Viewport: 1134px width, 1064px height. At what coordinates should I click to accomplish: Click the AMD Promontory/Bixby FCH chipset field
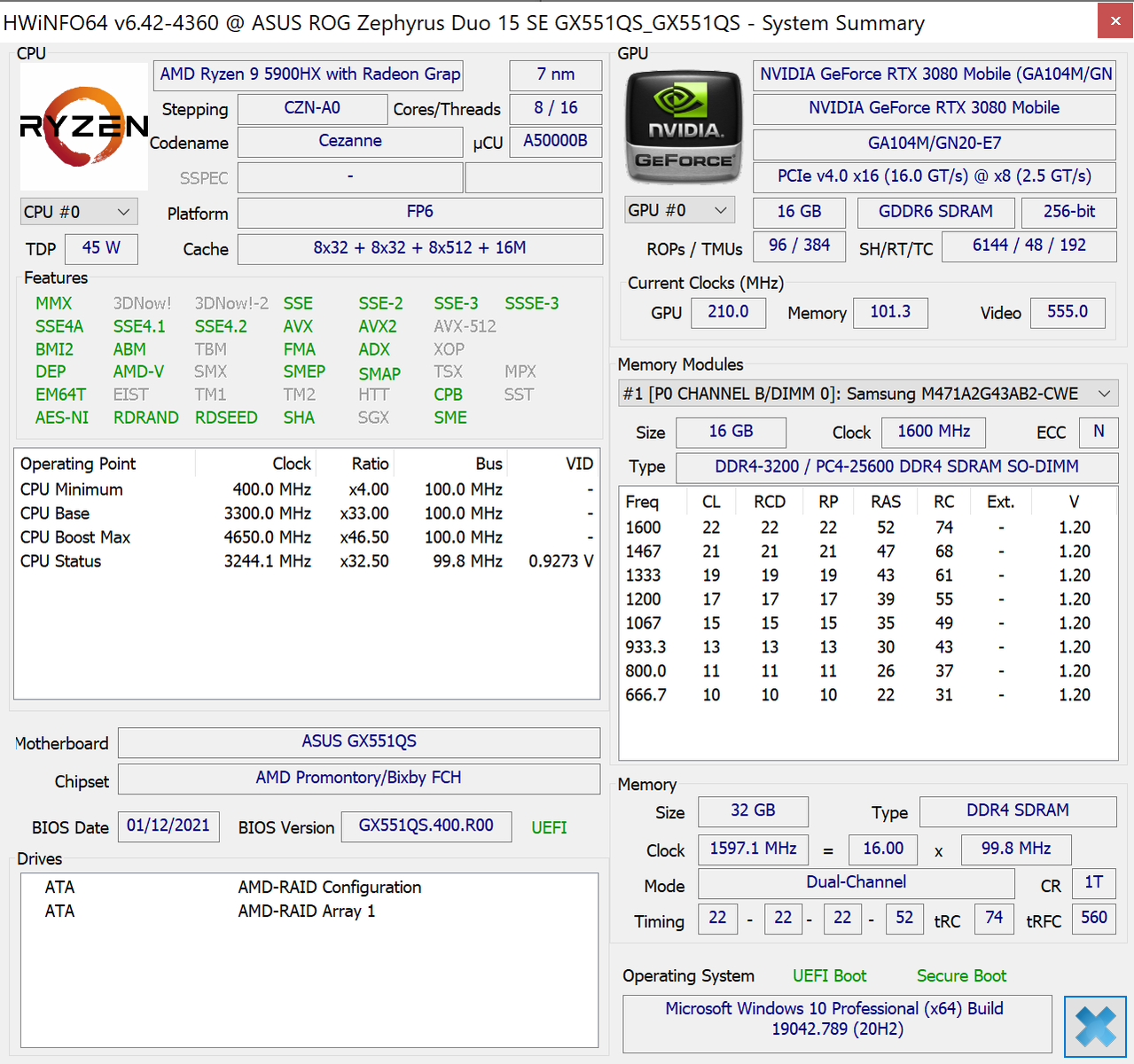pos(359,778)
